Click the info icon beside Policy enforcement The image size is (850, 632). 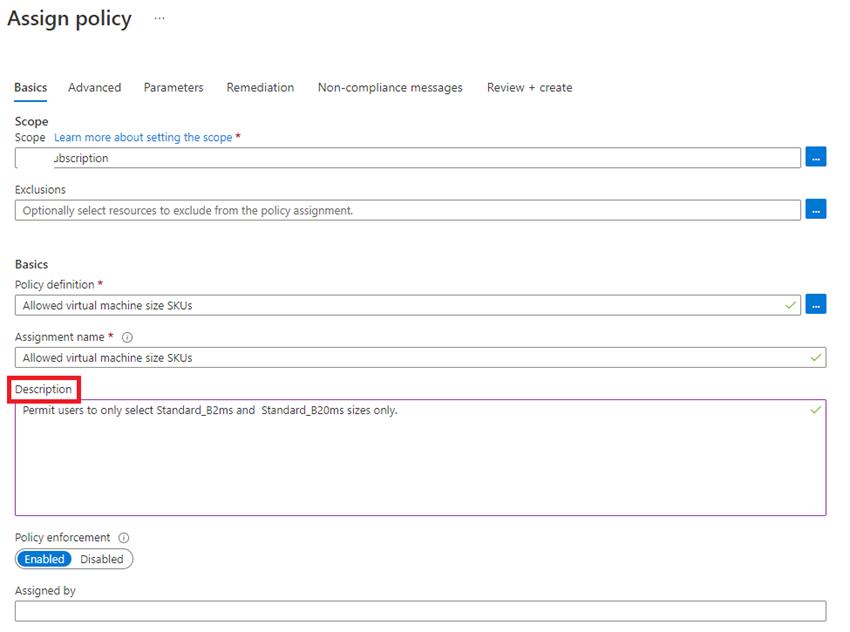pyautogui.click(x=123, y=537)
